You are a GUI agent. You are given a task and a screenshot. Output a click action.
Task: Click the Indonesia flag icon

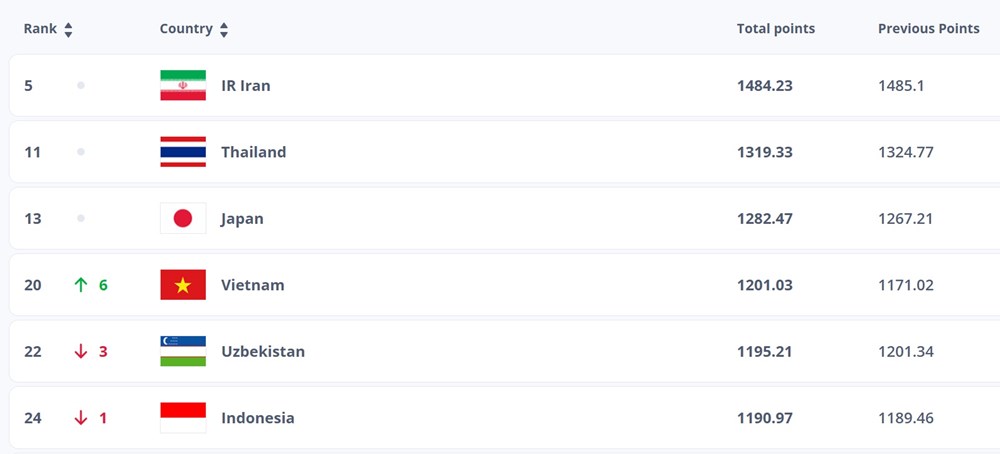point(183,418)
